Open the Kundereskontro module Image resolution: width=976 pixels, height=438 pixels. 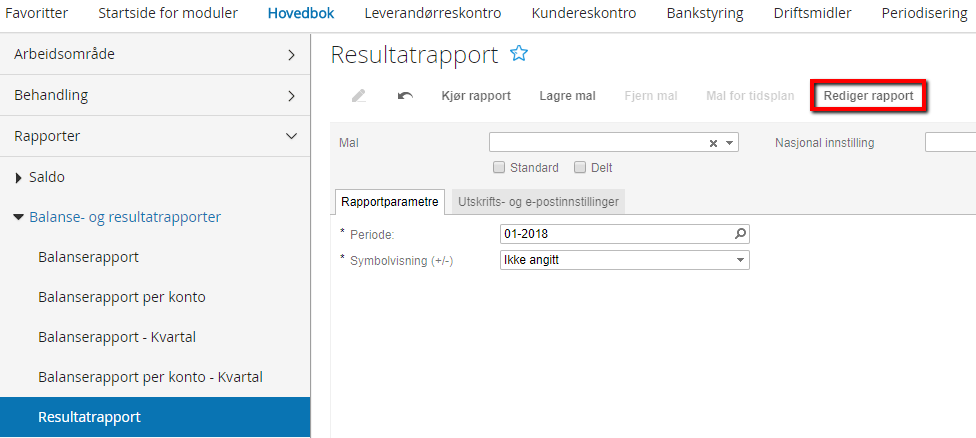pyautogui.click(x=584, y=13)
